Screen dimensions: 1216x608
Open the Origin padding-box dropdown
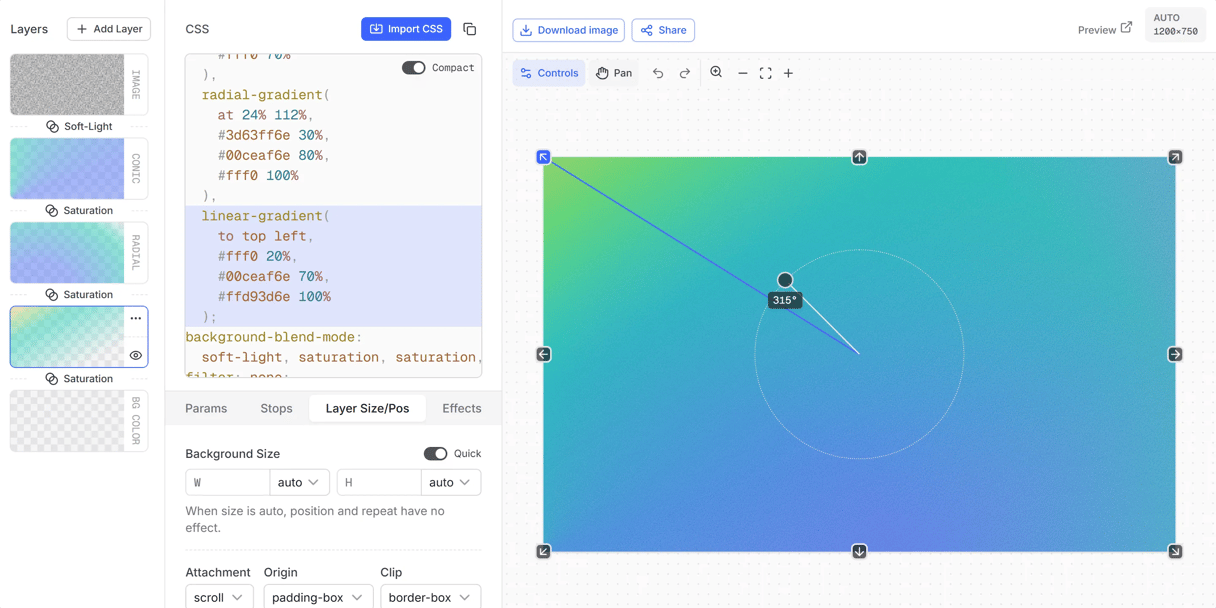pos(317,596)
